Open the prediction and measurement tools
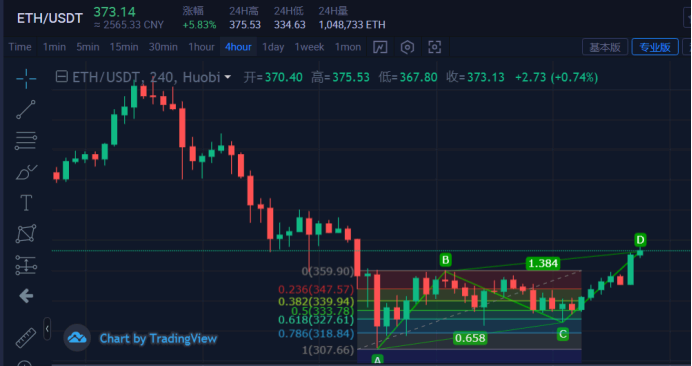The height and width of the screenshot is (366, 692). click(x=26, y=265)
